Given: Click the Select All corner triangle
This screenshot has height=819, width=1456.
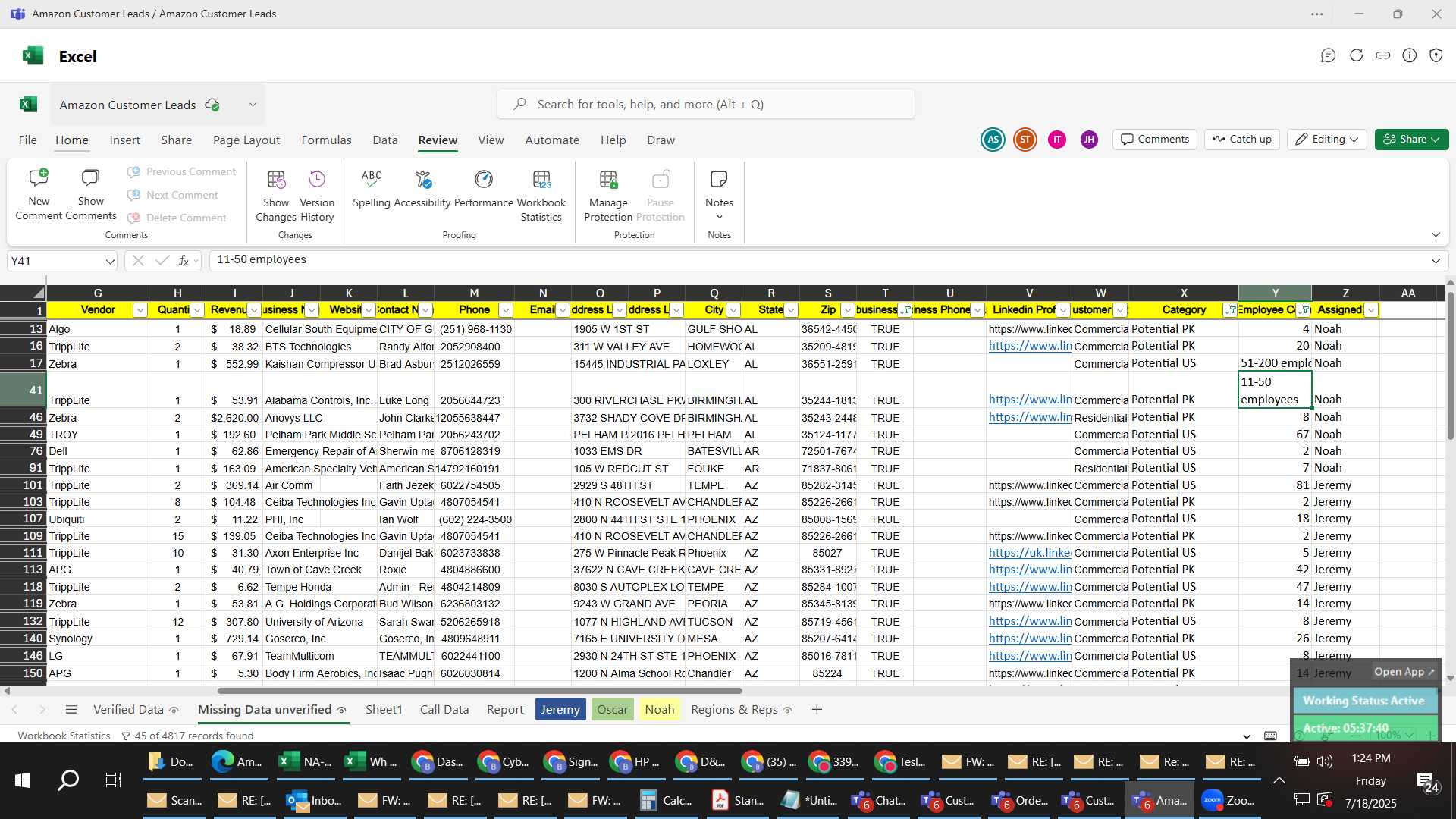Looking at the screenshot, I should 39,293.
